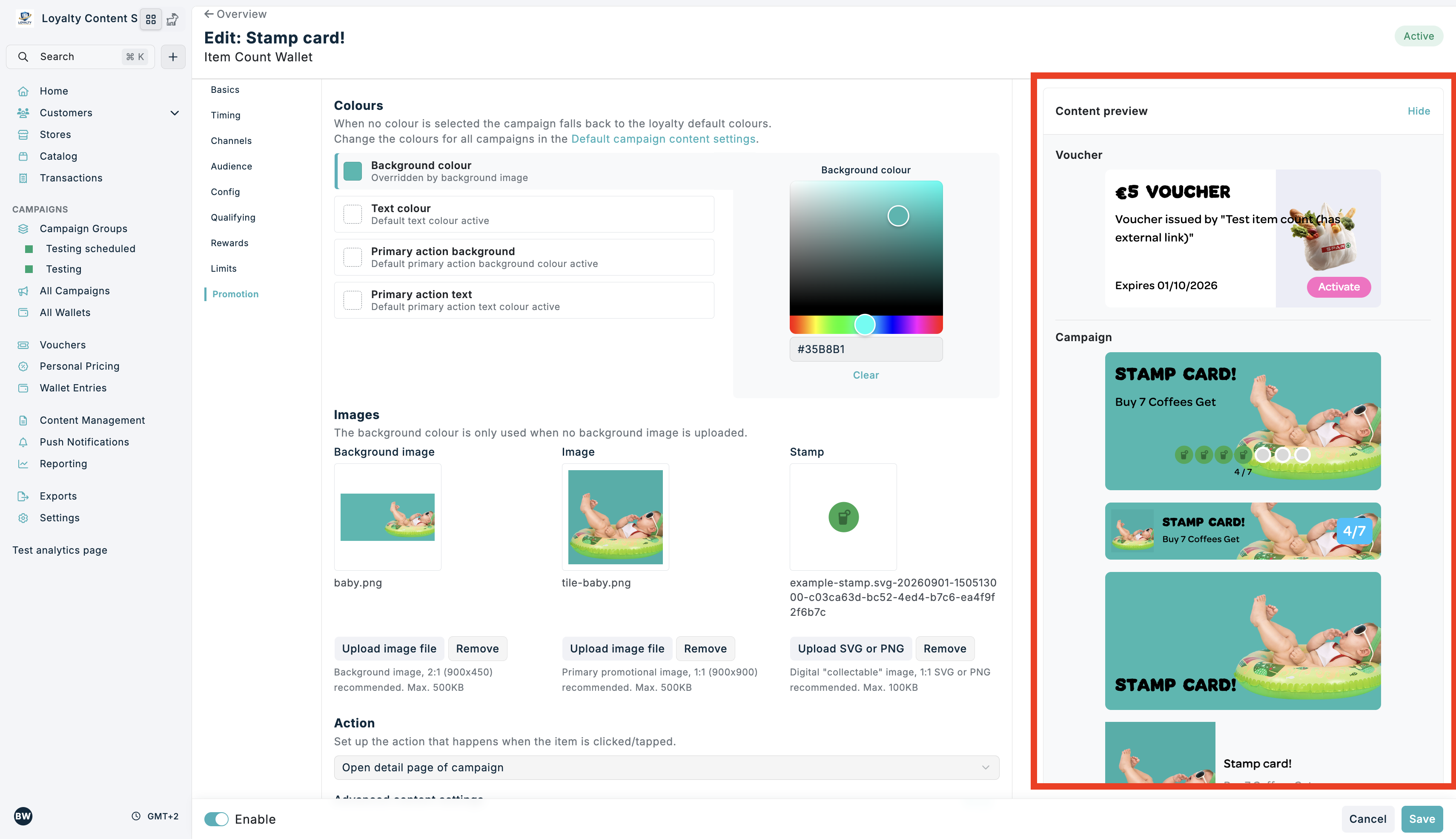Image resolution: width=1456 pixels, height=839 pixels.
Task: Go back to Overview
Action: [235, 14]
